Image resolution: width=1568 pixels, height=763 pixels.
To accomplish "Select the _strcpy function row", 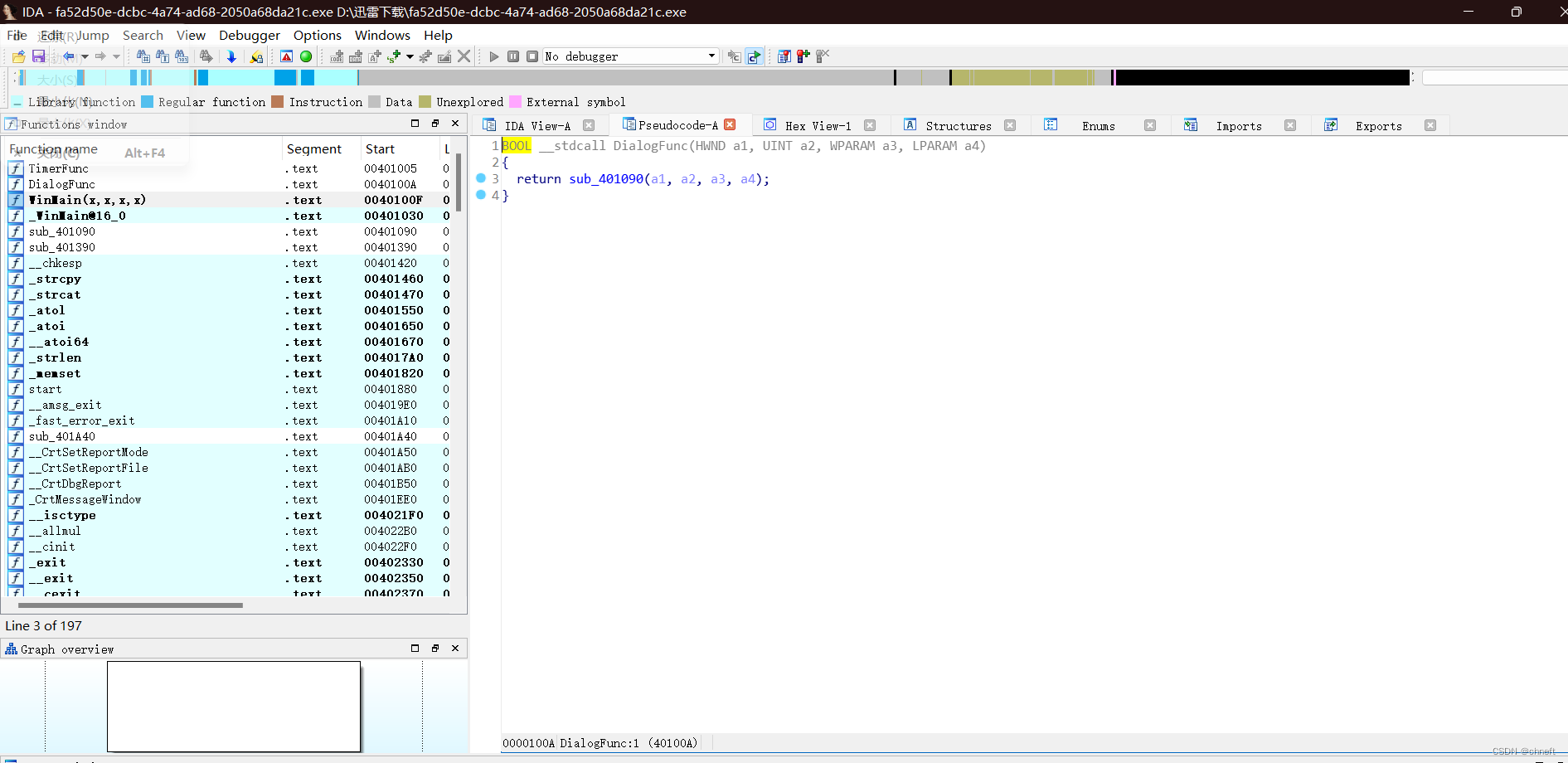I will [228, 279].
